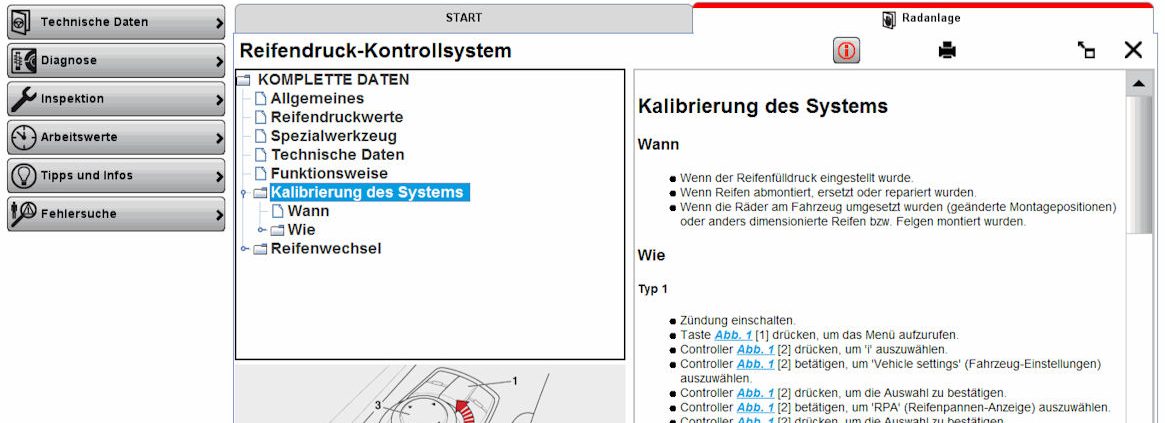
Task: Open the Allgemeines tree entry
Action: [317, 98]
